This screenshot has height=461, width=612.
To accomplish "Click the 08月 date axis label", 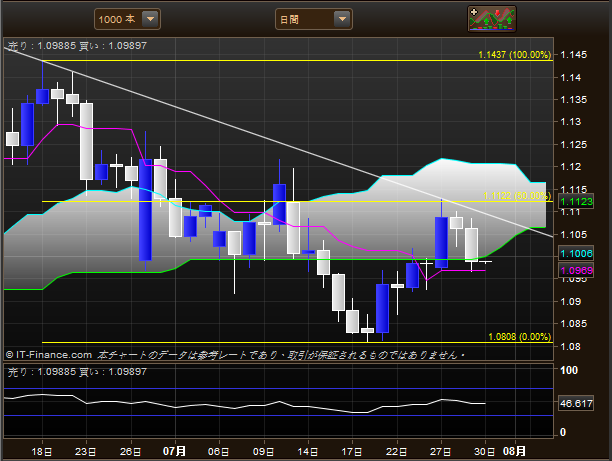I will pos(514,451).
